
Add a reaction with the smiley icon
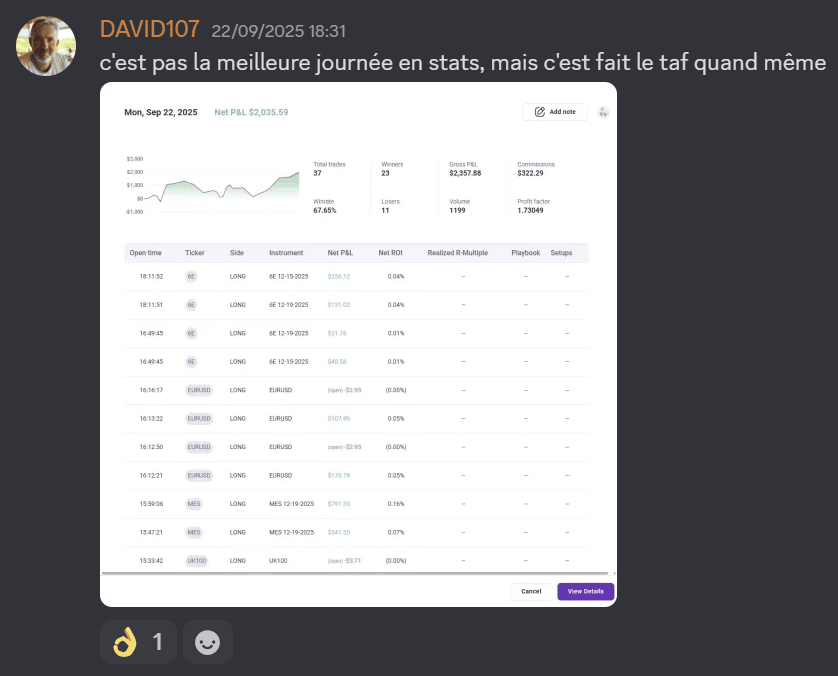coord(207,642)
